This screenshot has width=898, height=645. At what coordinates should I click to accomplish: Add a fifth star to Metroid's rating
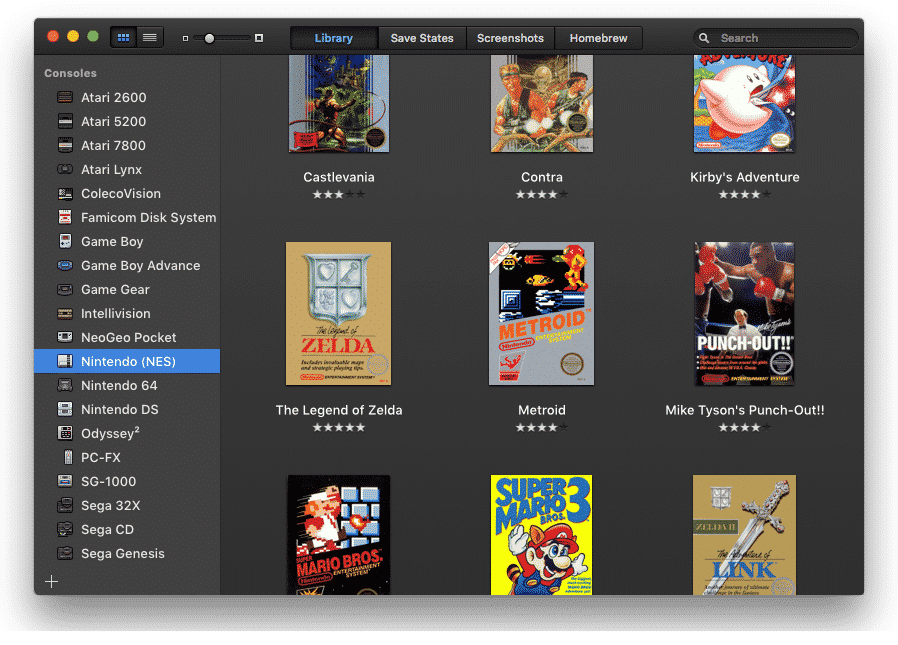pos(564,427)
